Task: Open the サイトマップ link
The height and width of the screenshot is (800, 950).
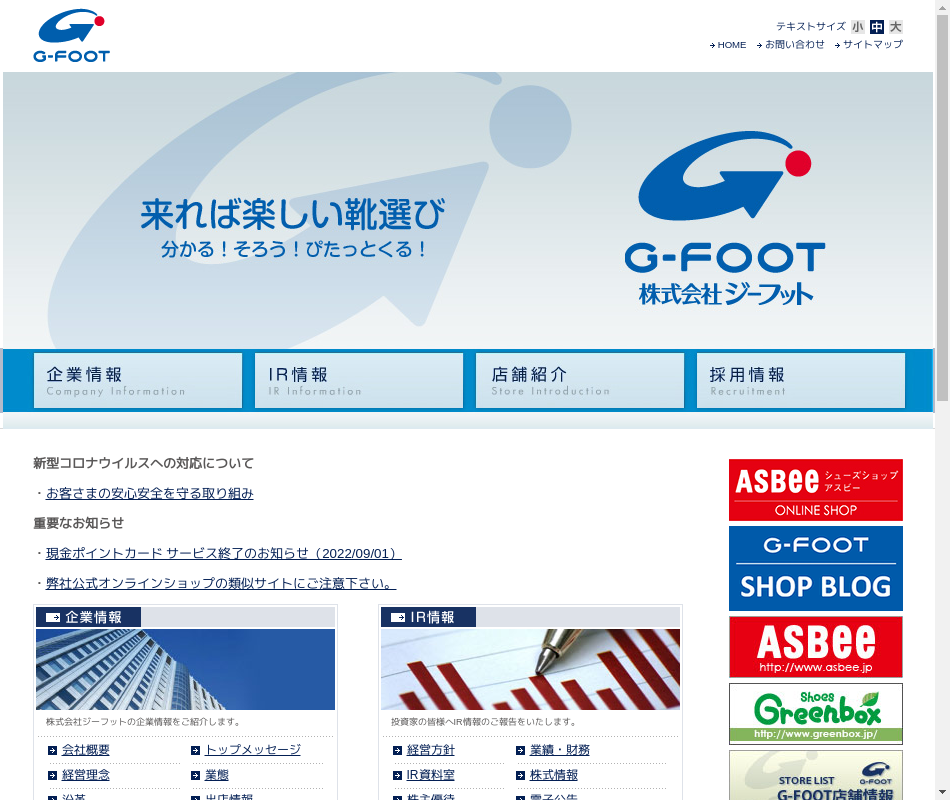Action: pyautogui.click(x=872, y=45)
